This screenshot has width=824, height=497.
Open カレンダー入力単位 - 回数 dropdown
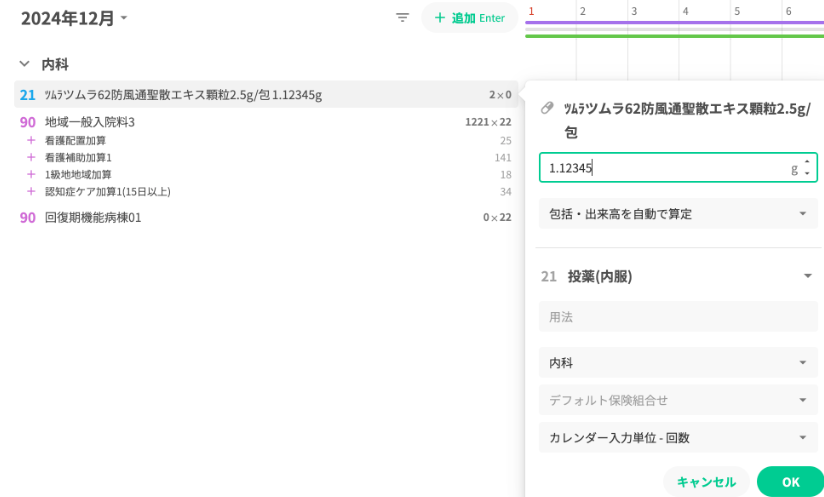[677, 438]
